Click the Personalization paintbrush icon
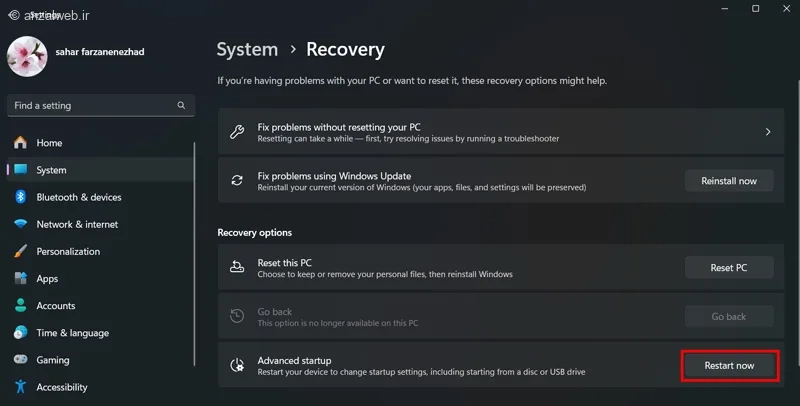 click(20, 251)
